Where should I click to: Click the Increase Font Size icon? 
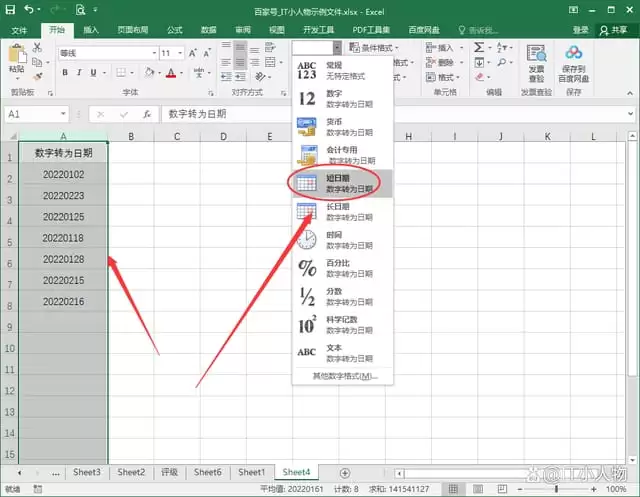tap(192, 53)
